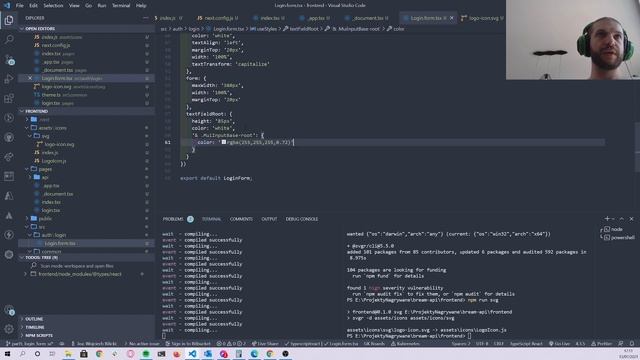Expand the Timeline section
Screen dimensions: 640x360
(86, 327)
